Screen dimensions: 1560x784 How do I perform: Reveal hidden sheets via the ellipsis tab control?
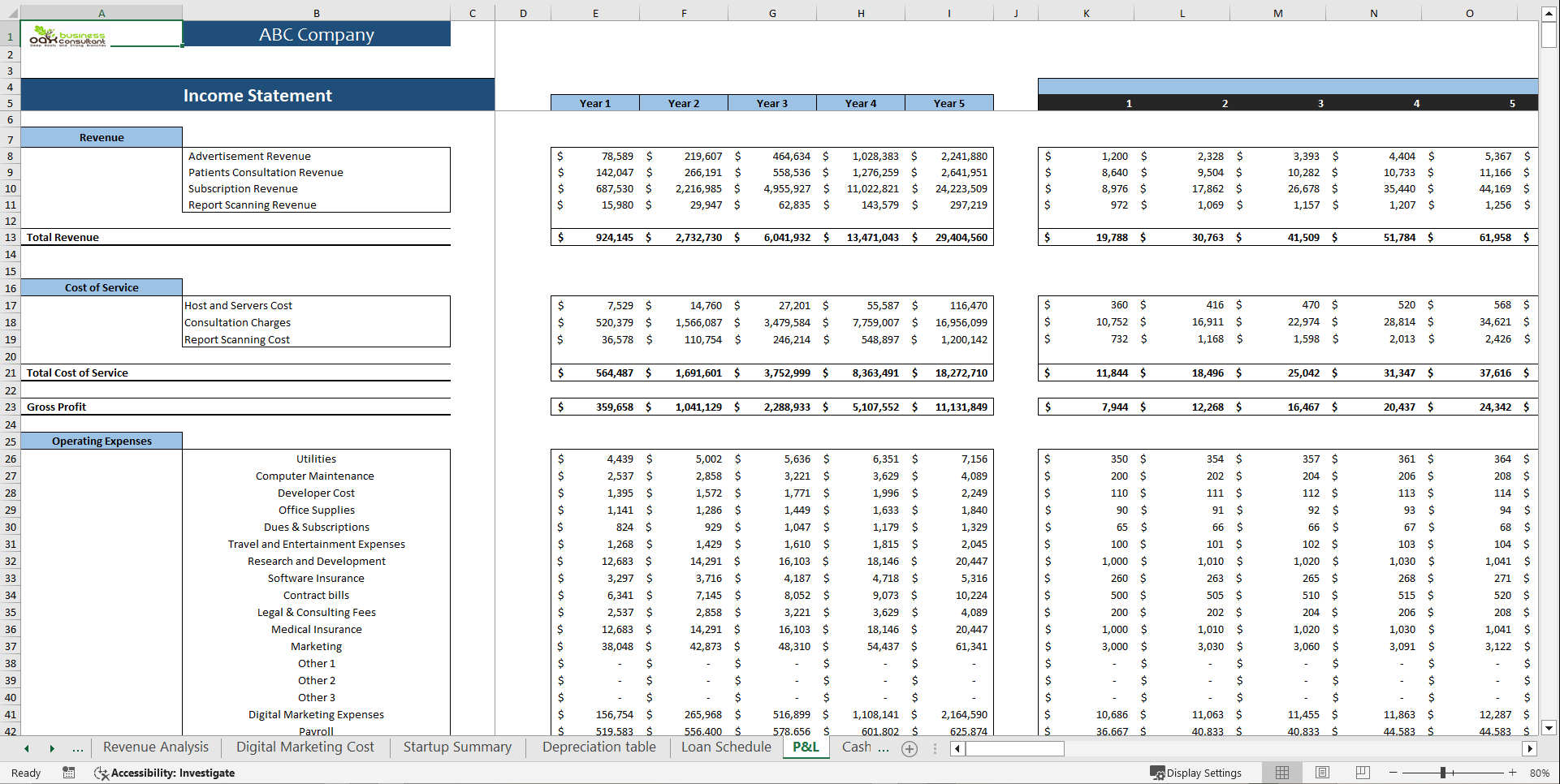(77, 748)
